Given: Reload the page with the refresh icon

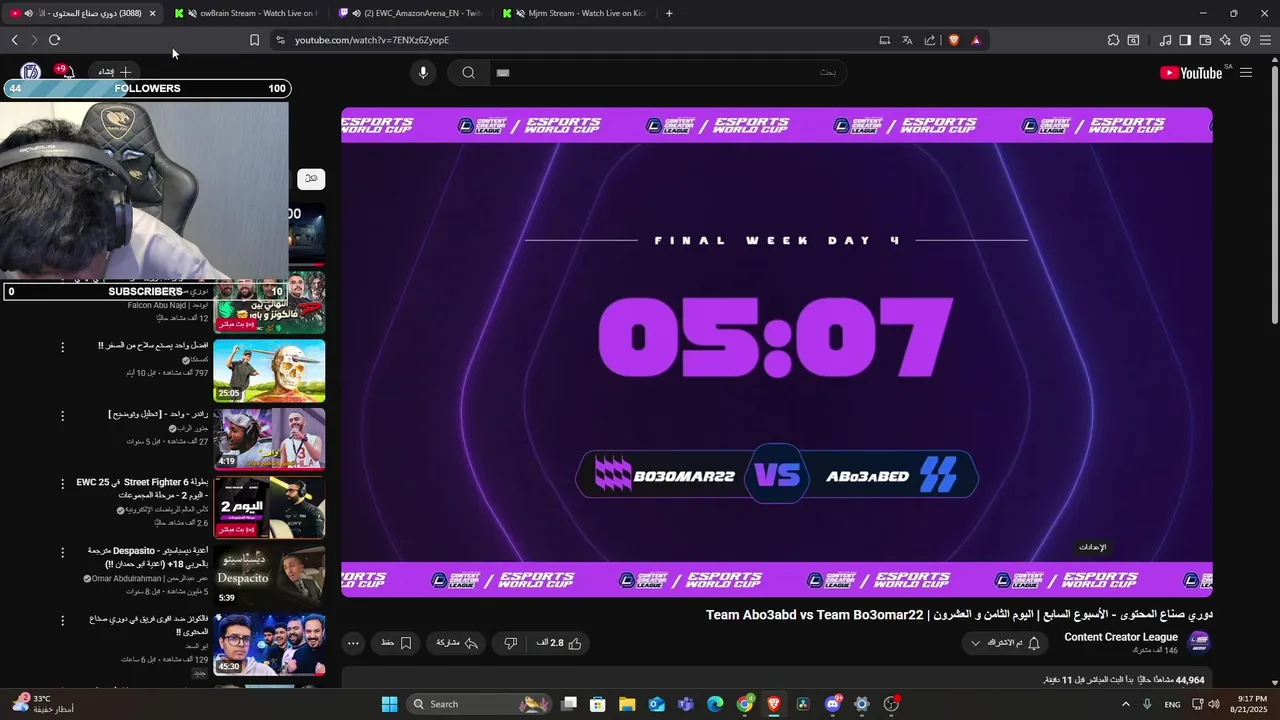Looking at the screenshot, I should [x=54, y=40].
